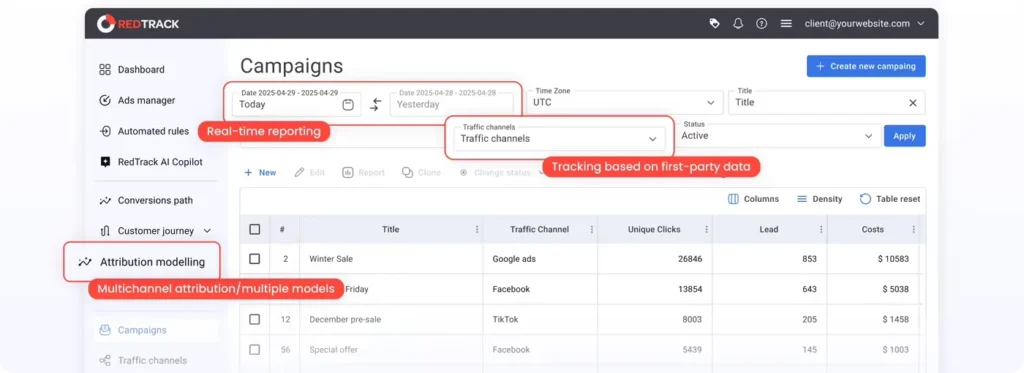Click the Special offer campaign title
The height and width of the screenshot is (373, 1024).
coord(334,349)
